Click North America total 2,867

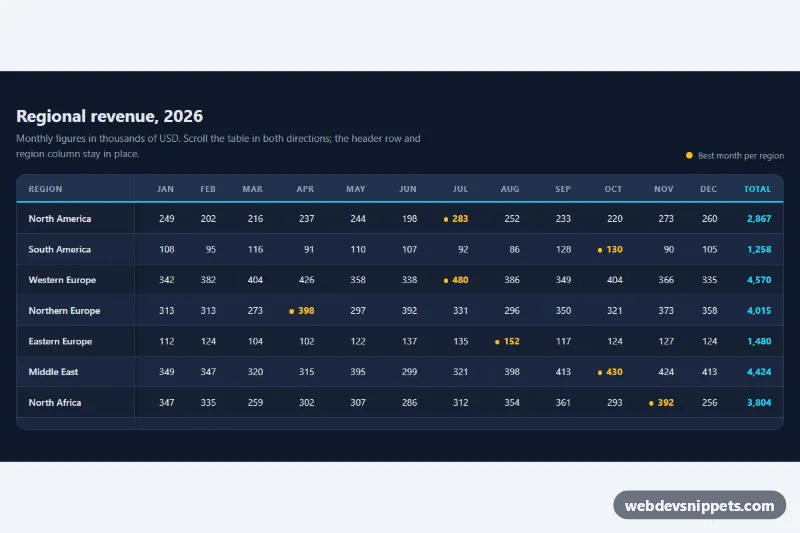click(759, 218)
